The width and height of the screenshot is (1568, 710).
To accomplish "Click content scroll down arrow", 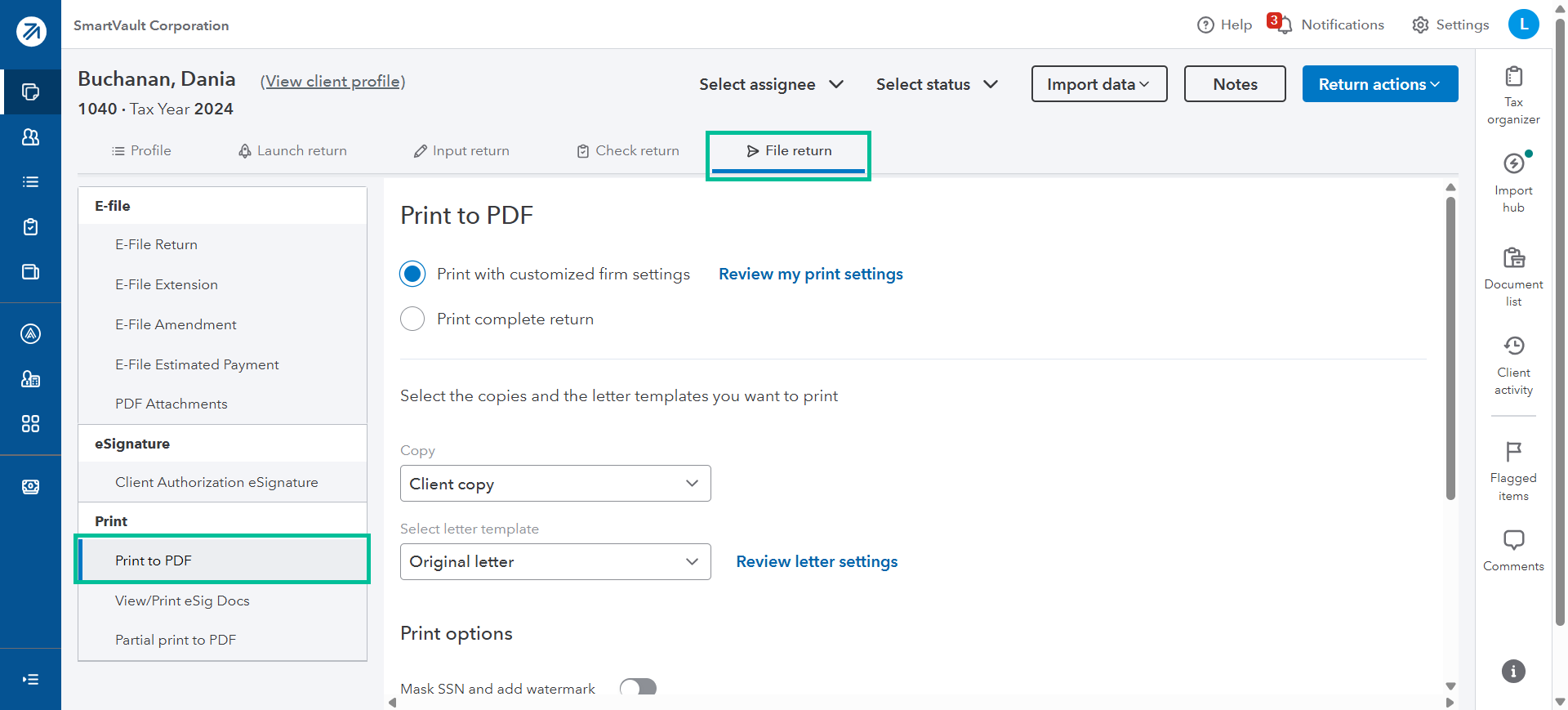I will [1450, 686].
